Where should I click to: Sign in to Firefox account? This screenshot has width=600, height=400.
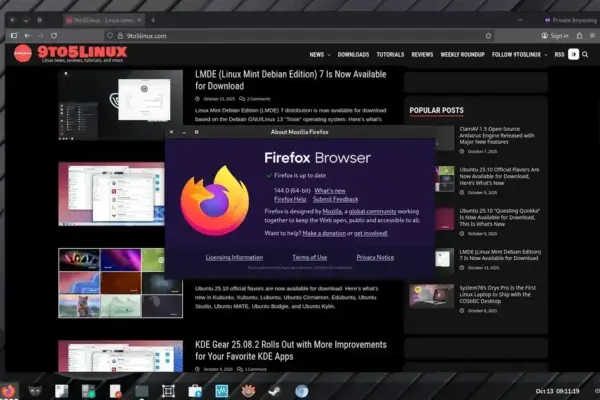click(555, 36)
